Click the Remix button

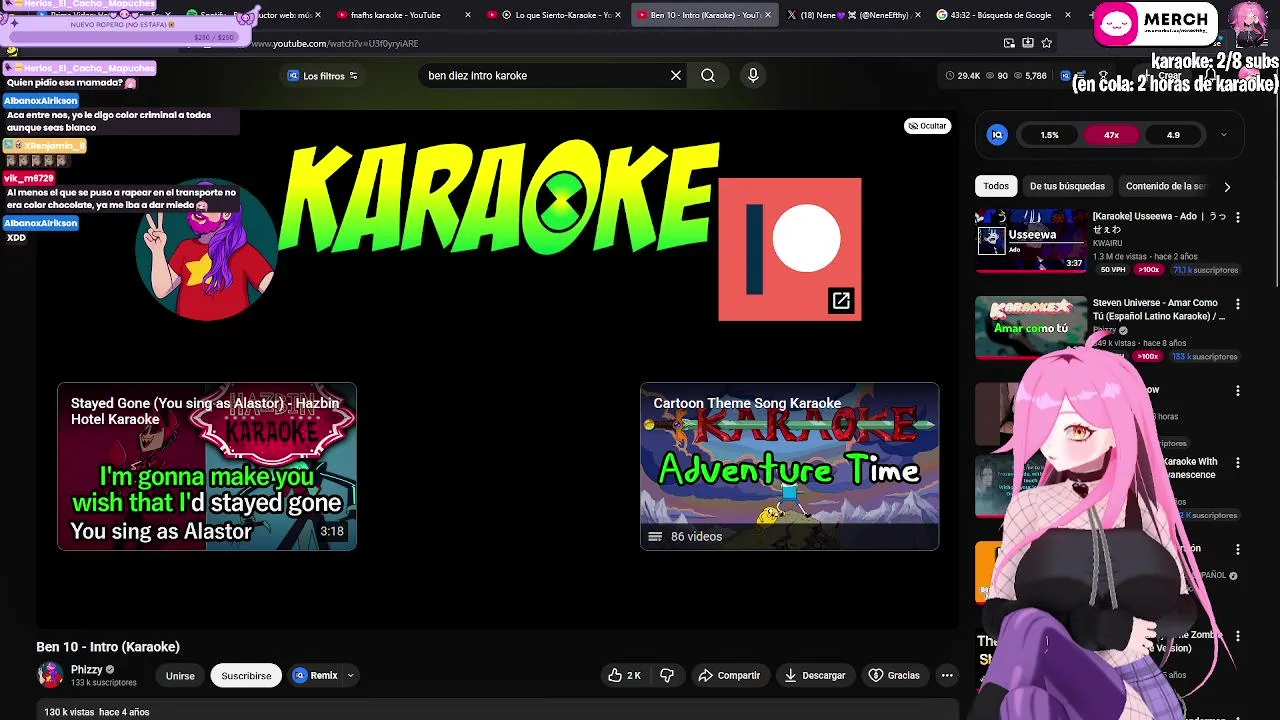coord(316,675)
